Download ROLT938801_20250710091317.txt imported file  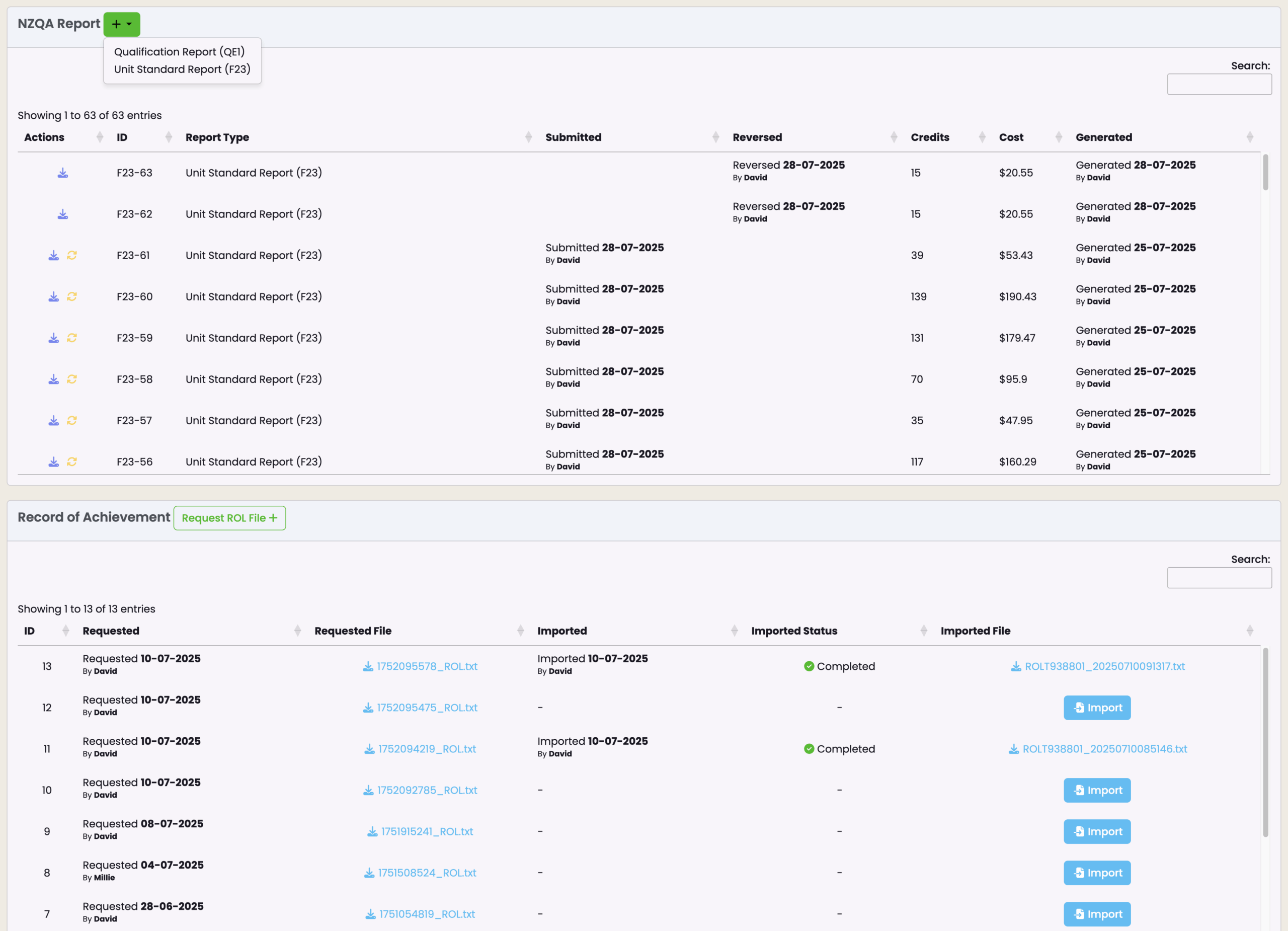[x=1098, y=666]
